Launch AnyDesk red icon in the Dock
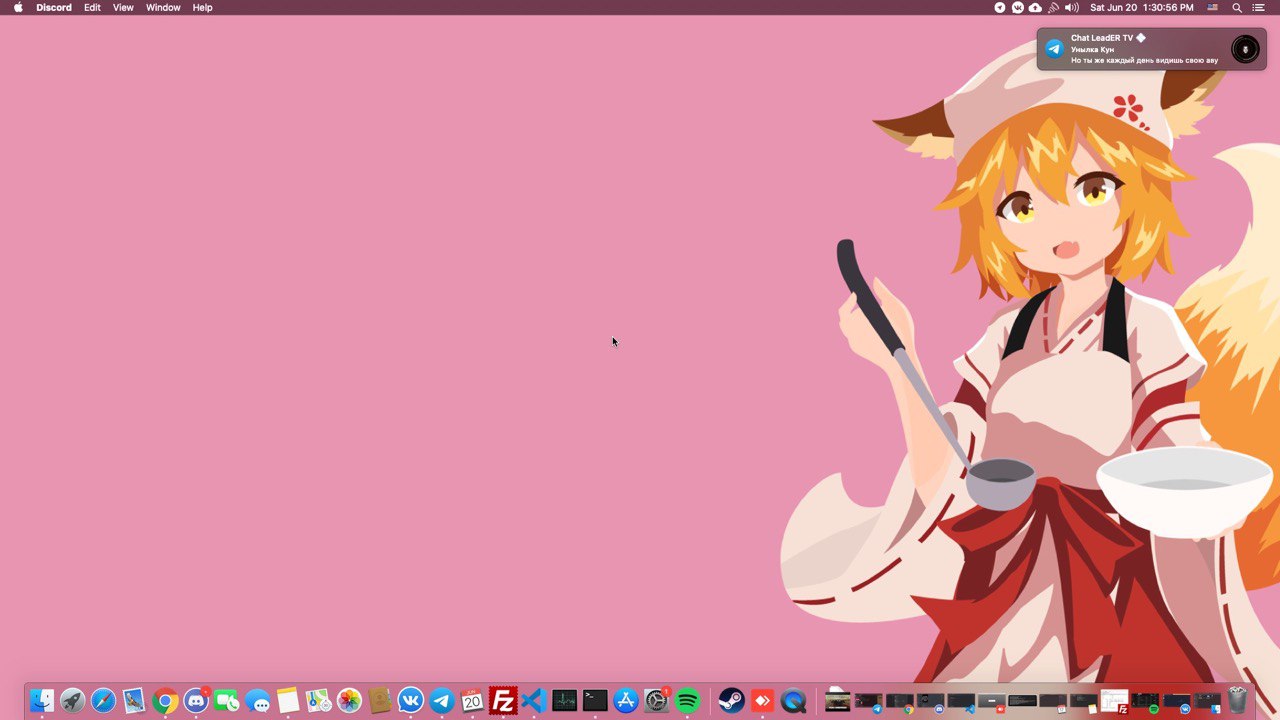Viewport: 1280px width, 720px height. click(x=763, y=701)
